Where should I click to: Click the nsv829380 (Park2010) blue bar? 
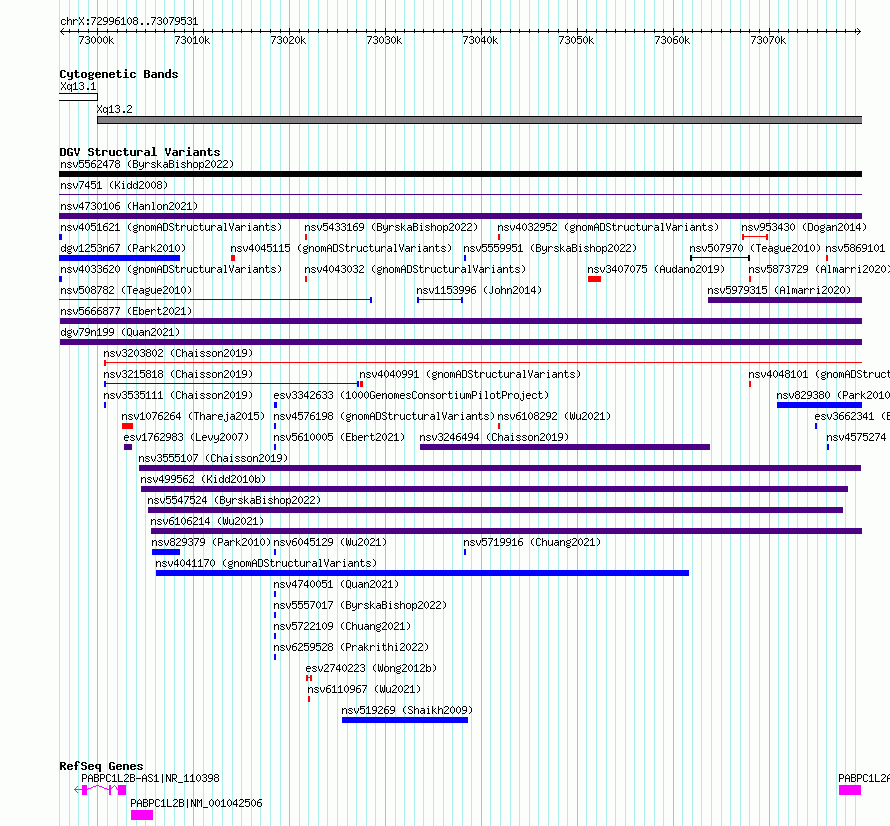[820, 405]
